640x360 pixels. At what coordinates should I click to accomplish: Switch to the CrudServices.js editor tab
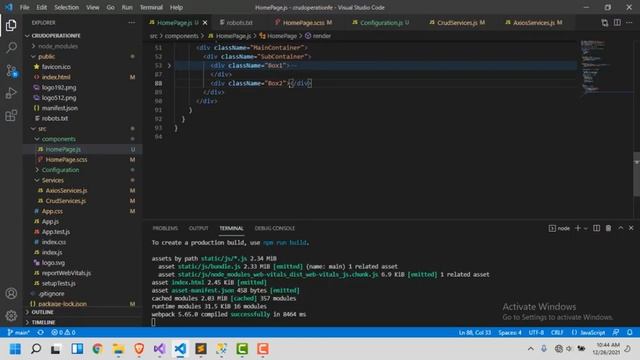(x=457, y=23)
